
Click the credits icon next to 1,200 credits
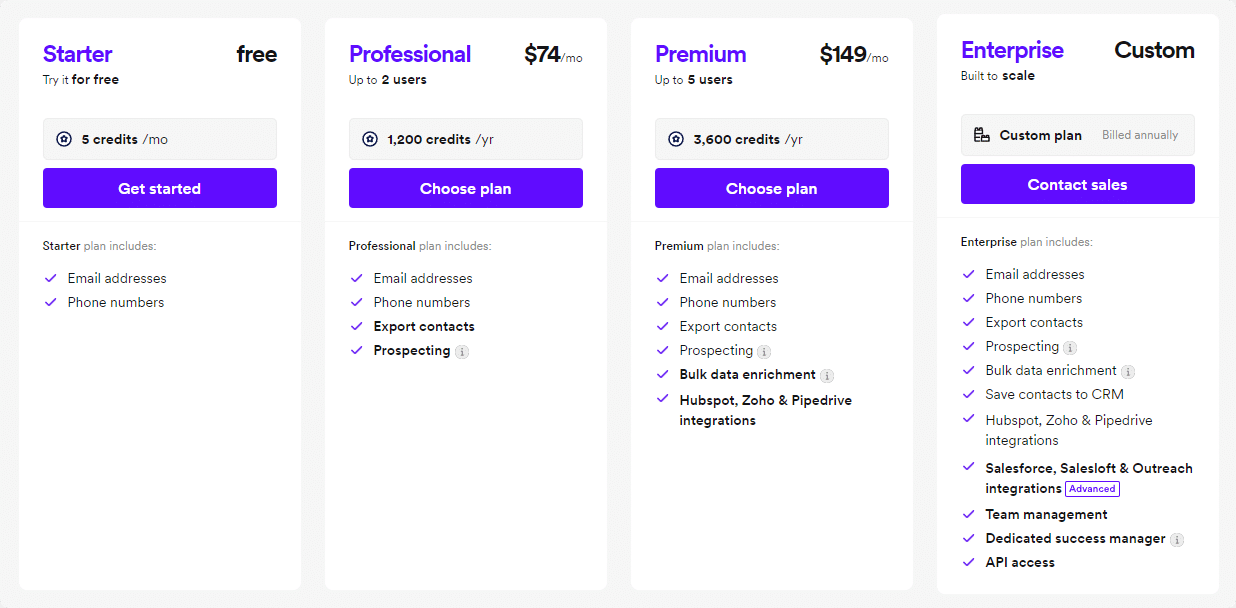tap(368, 138)
